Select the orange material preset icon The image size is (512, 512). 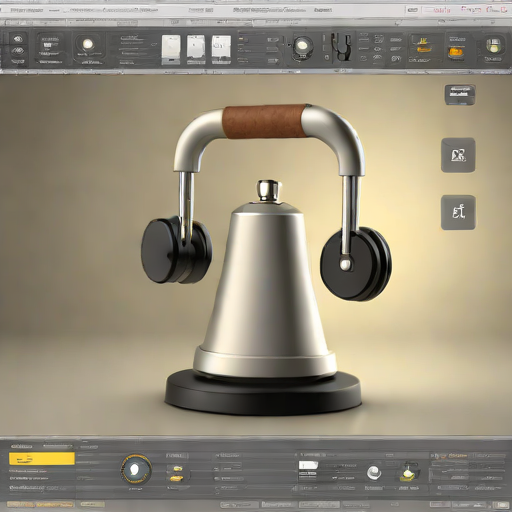pyautogui.click(x=455, y=52)
